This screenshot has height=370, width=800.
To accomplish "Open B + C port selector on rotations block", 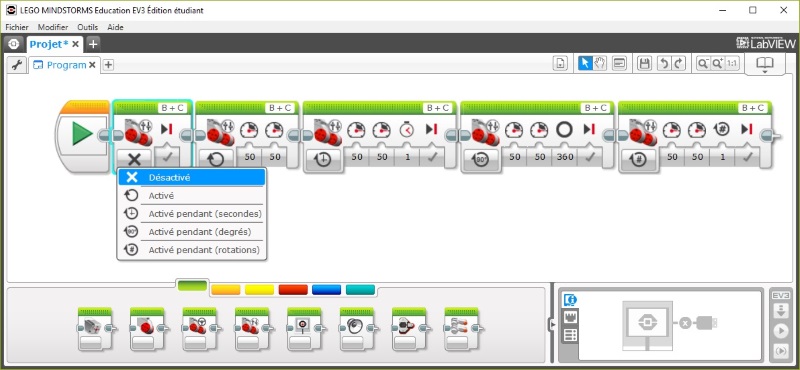I will (x=753, y=108).
